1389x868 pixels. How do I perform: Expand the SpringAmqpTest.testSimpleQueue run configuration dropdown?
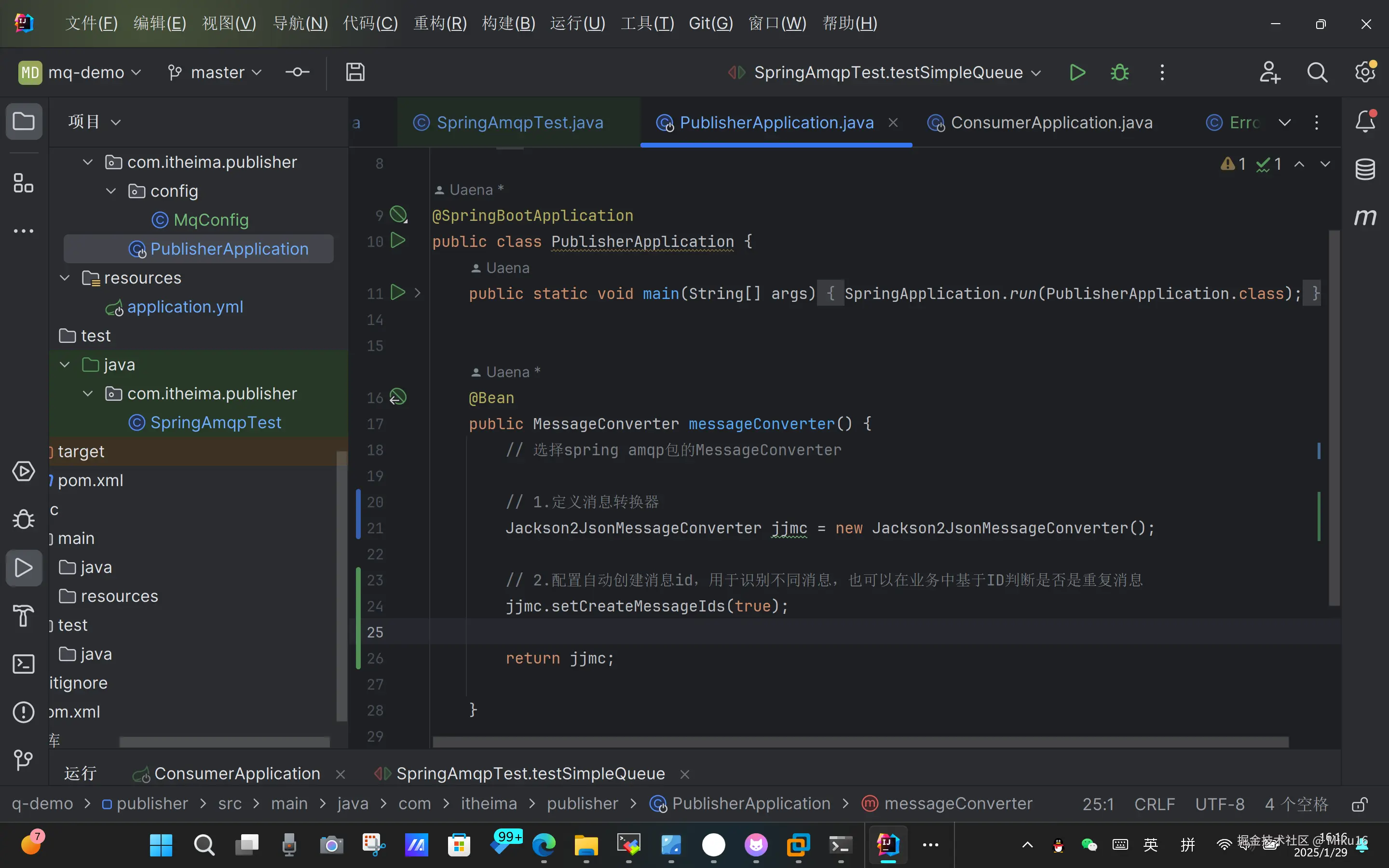(1036, 73)
